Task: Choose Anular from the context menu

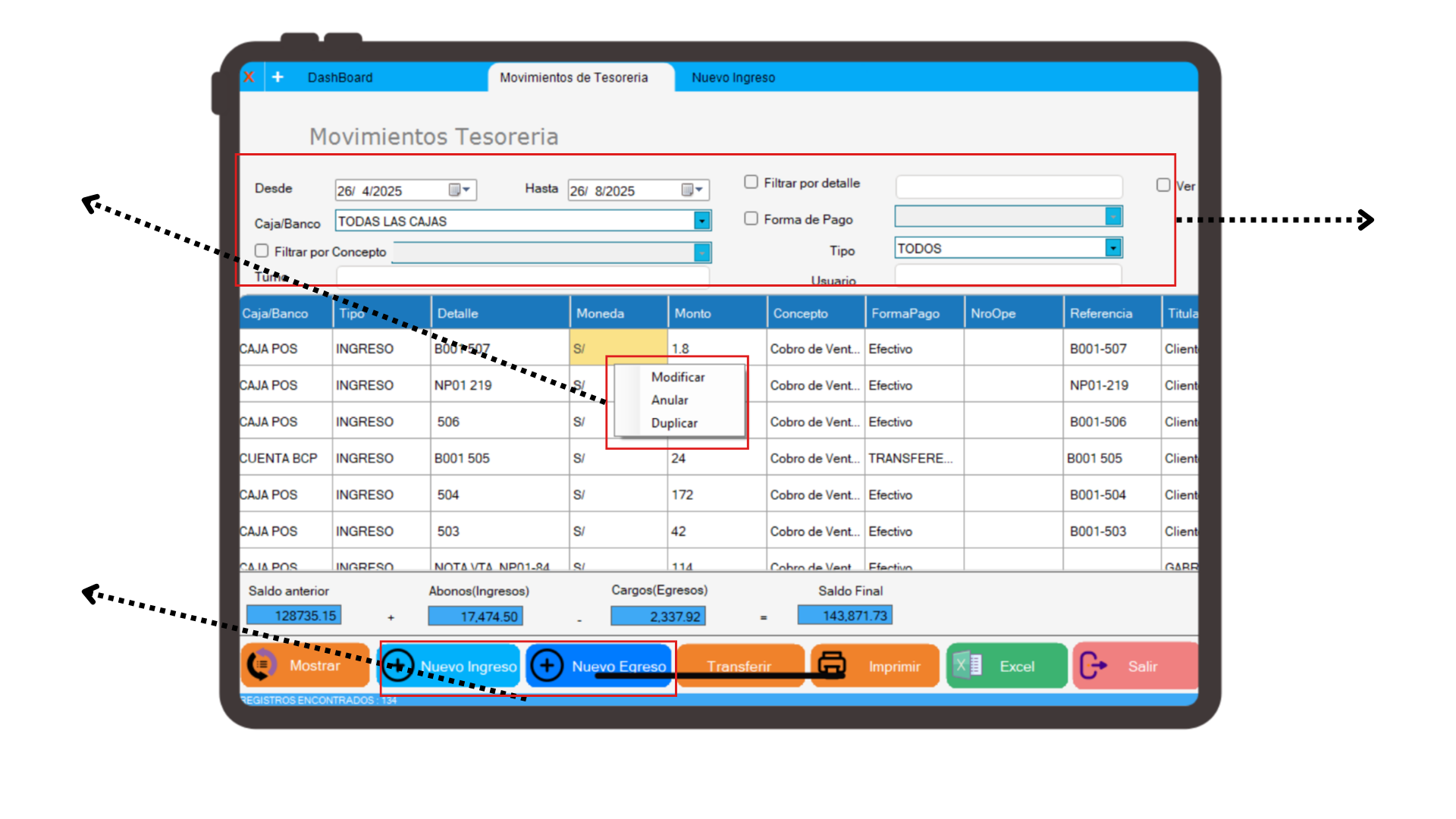Action: pyautogui.click(x=670, y=400)
